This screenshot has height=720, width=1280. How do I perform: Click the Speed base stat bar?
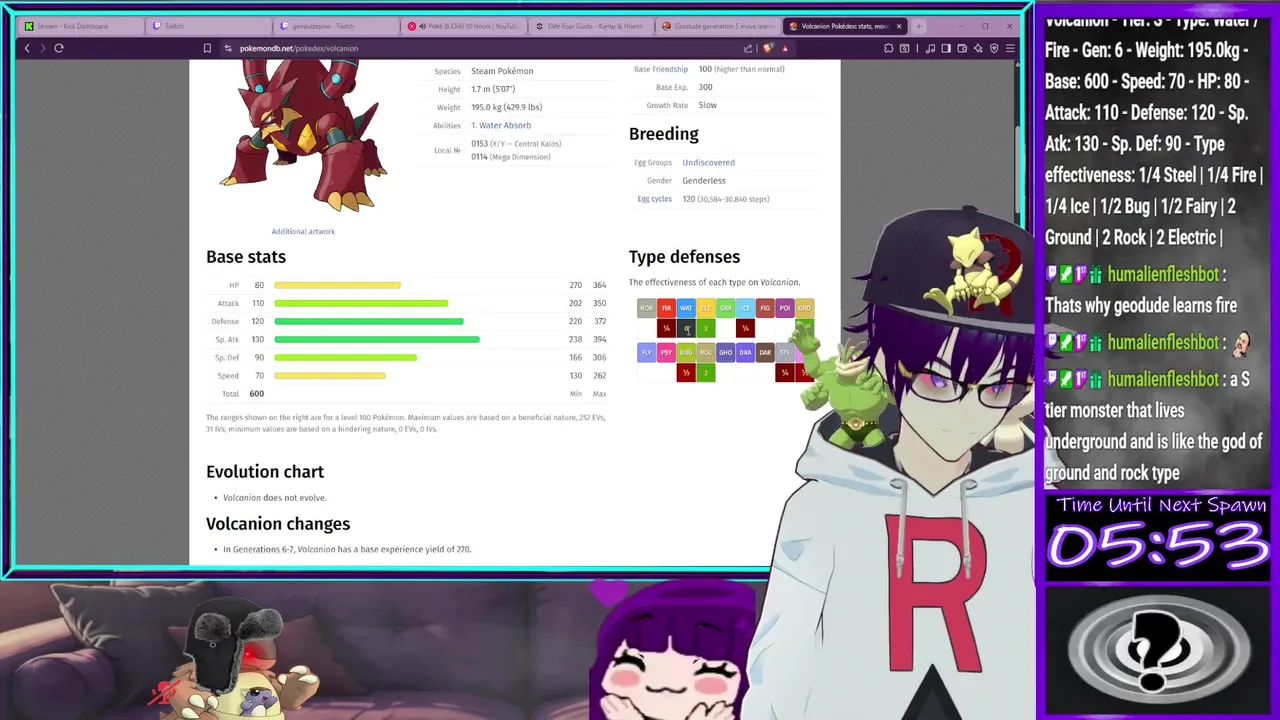point(330,375)
